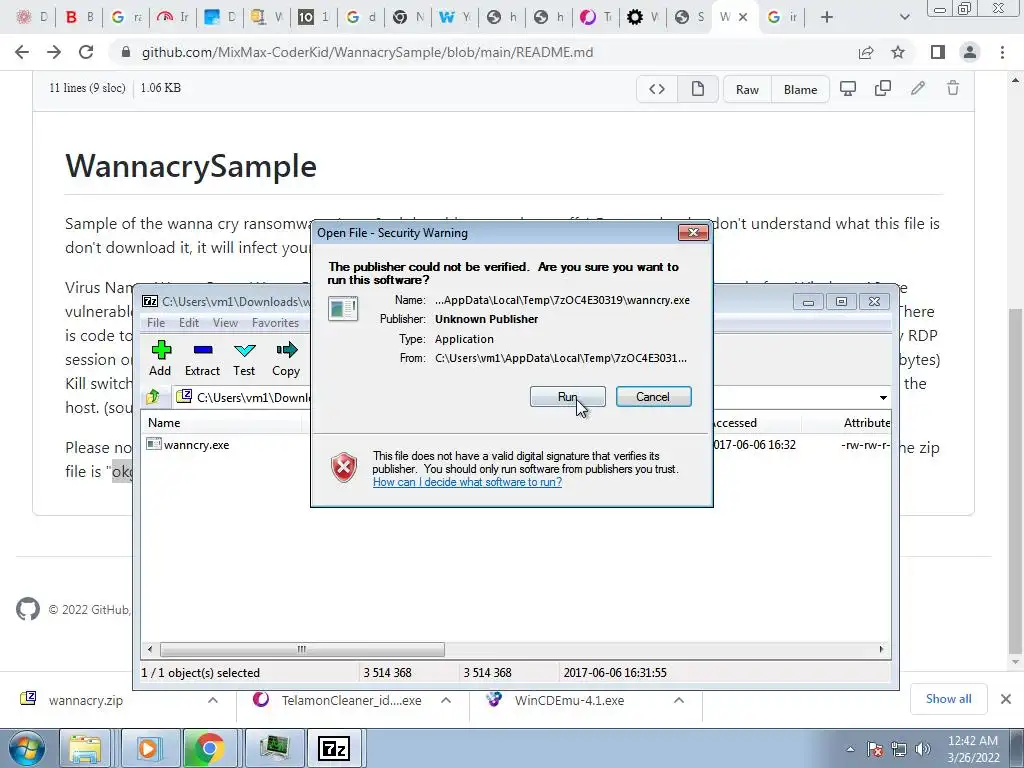Click the browser Back arrow
1024x768 pixels.
coord(22,52)
